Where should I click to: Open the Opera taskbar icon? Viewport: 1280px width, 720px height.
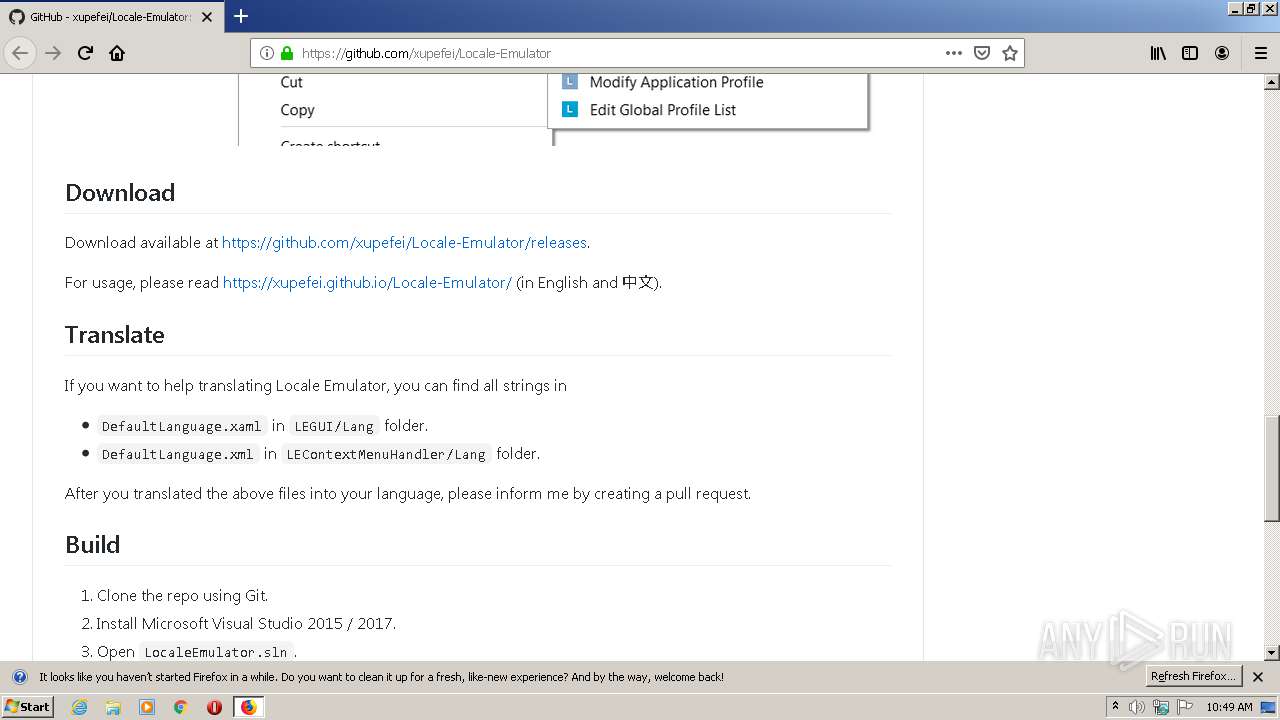tap(214, 707)
